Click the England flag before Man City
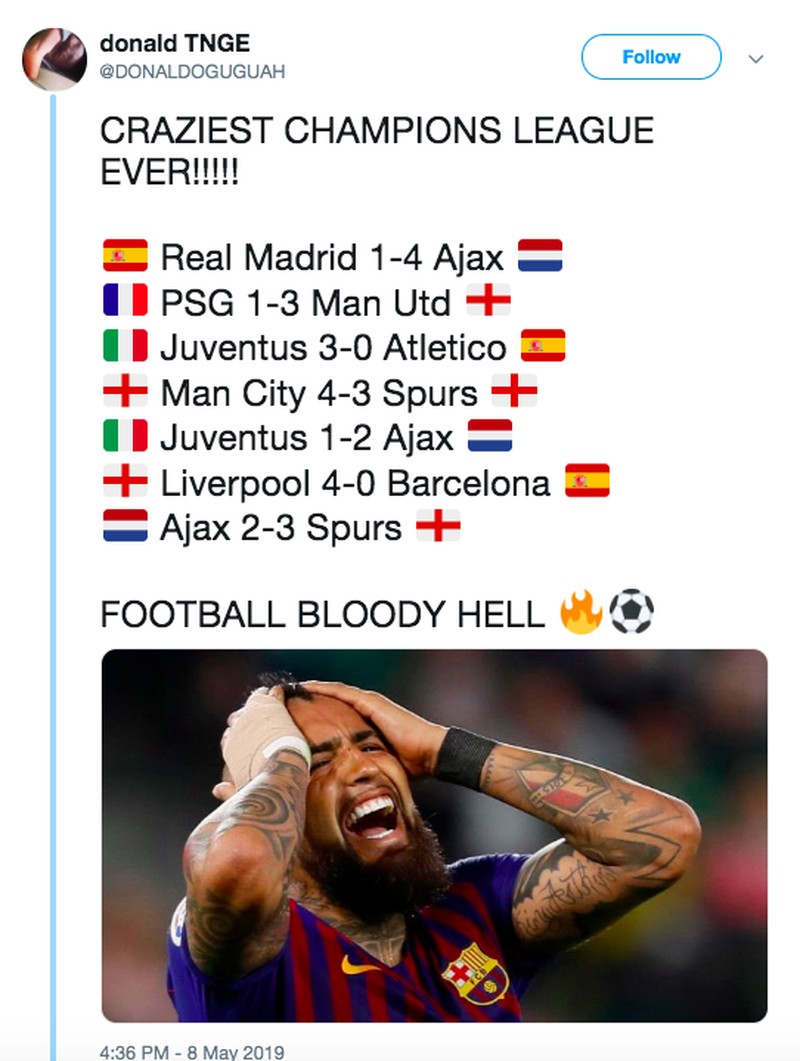 point(125,392)
